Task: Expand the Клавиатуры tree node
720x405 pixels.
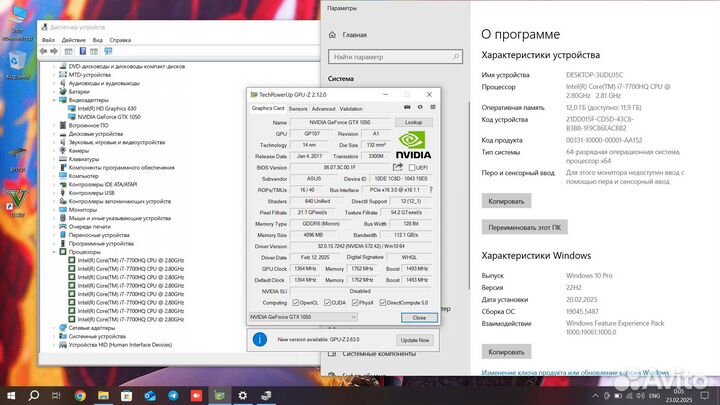Action: click(54, 159)
